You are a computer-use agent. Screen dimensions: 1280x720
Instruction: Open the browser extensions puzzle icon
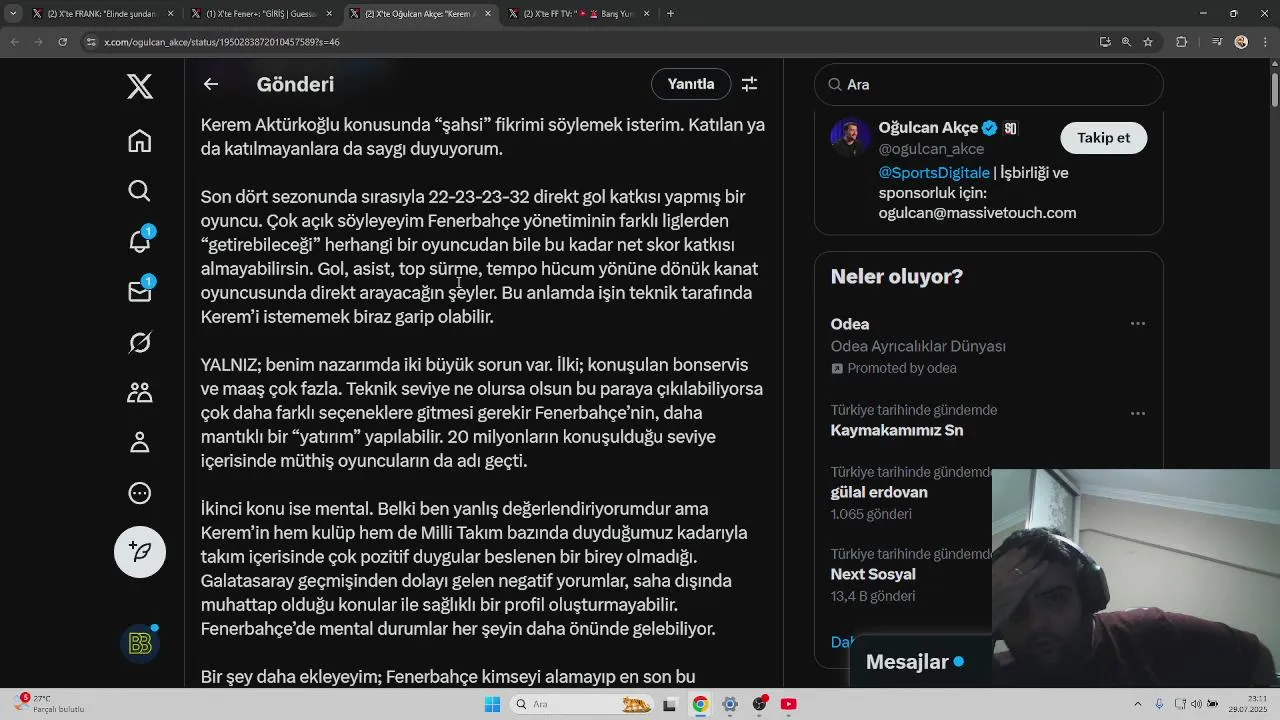pyautogui.click(x=1182, y=42)
